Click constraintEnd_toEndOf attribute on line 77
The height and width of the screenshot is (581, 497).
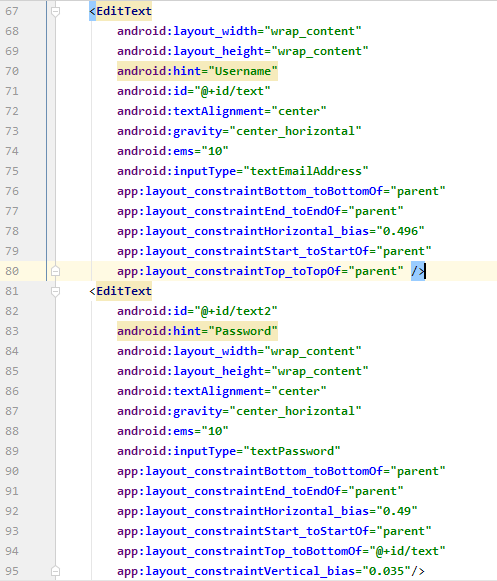229,211
